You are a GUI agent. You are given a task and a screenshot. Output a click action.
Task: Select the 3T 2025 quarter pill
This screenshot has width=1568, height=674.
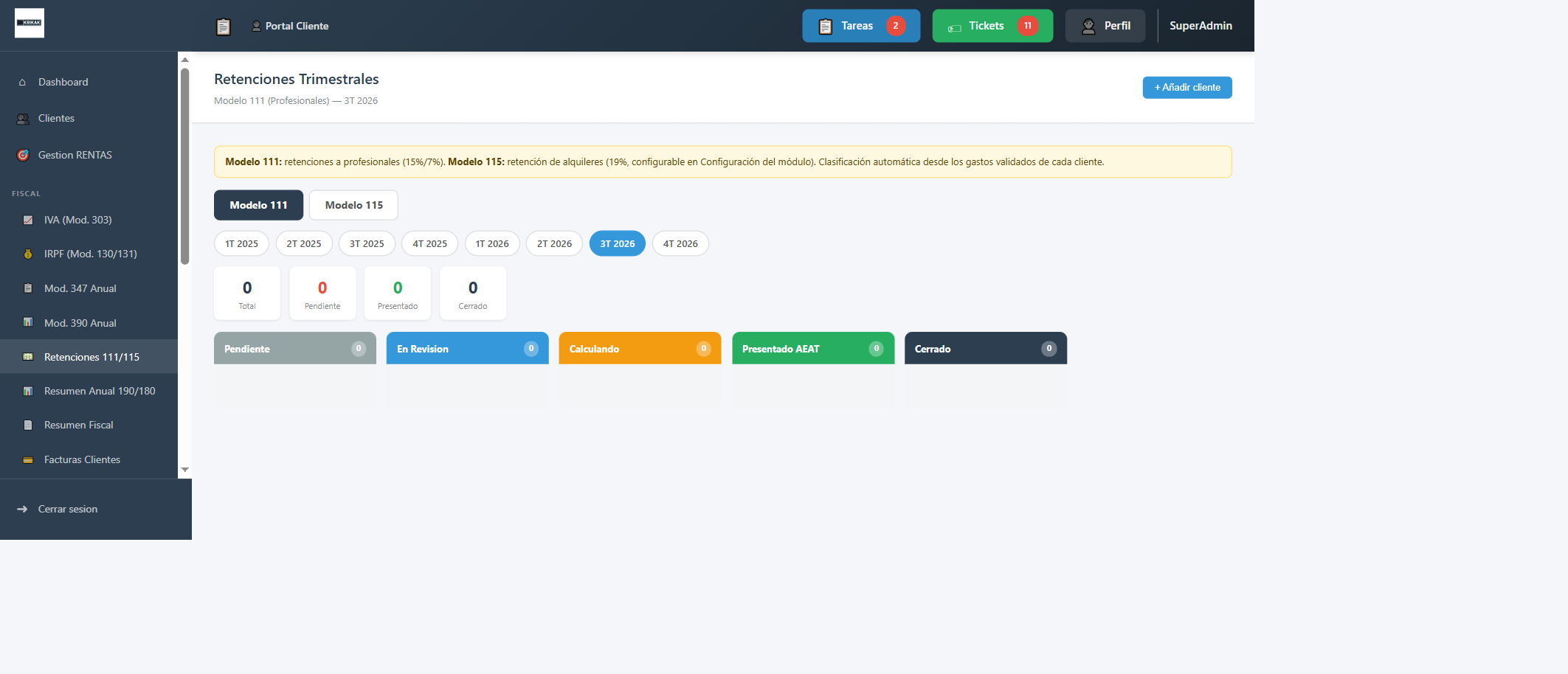[x=367, y=243]
